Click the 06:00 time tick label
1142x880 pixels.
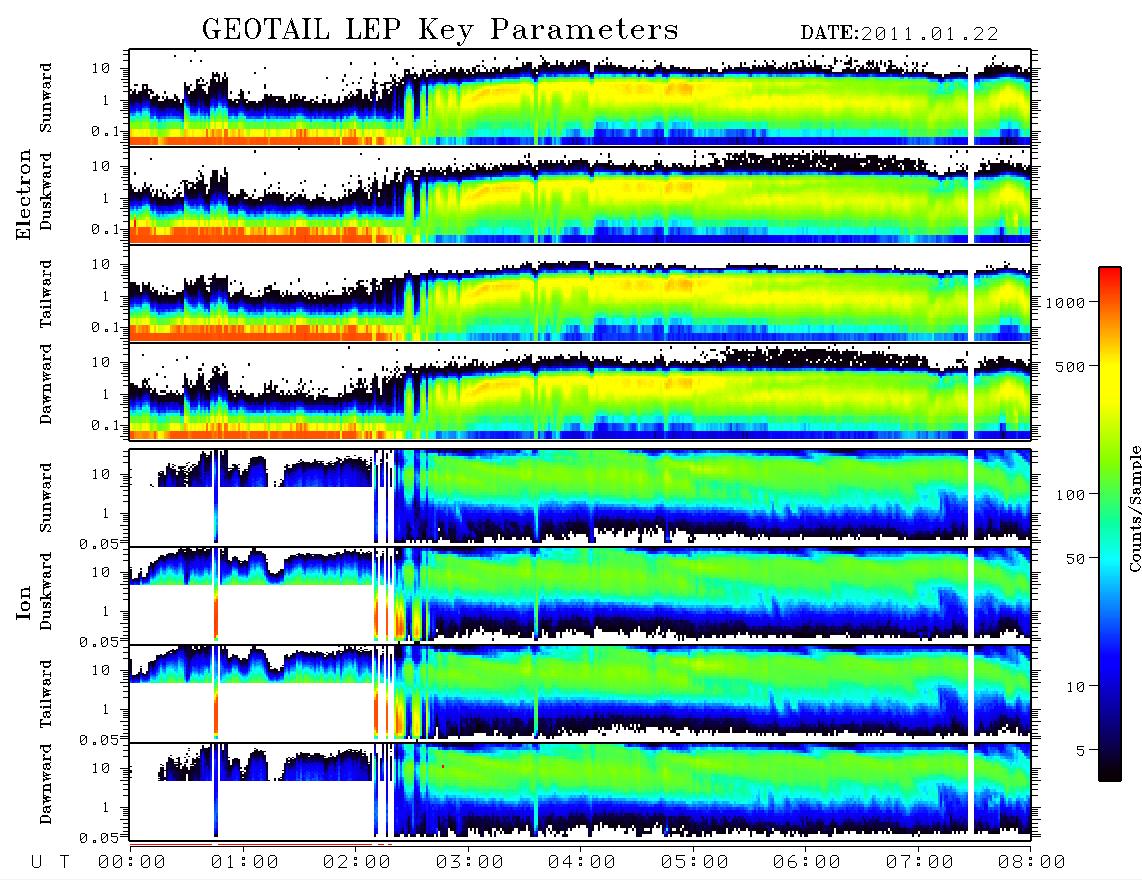pos(807,862)
